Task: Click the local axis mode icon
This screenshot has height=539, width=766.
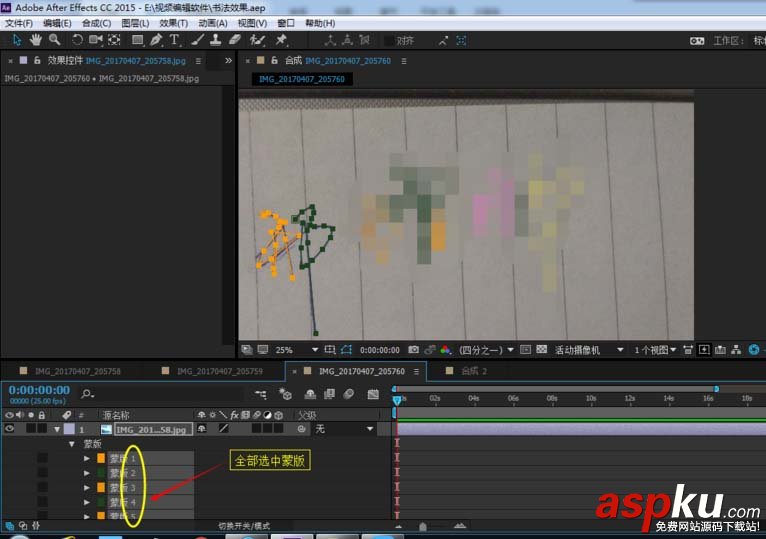Action: pos(330,41)
